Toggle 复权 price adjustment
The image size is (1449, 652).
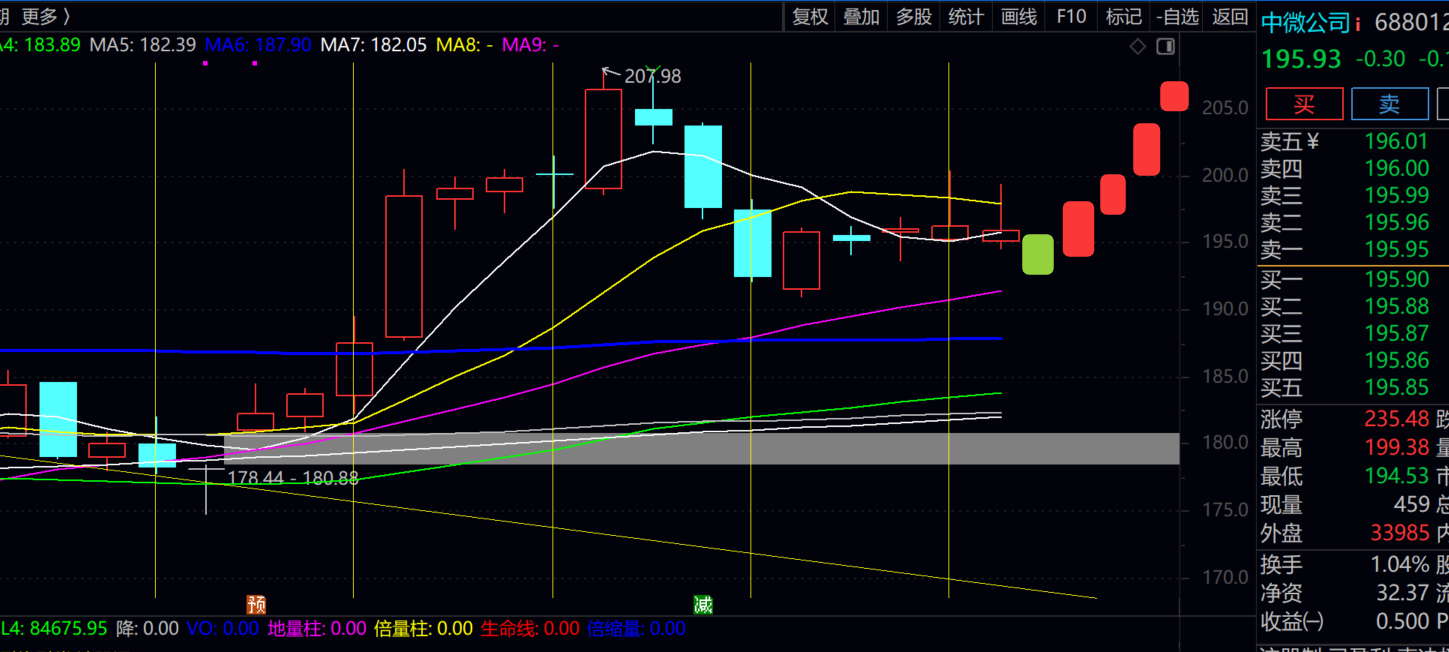810,16
